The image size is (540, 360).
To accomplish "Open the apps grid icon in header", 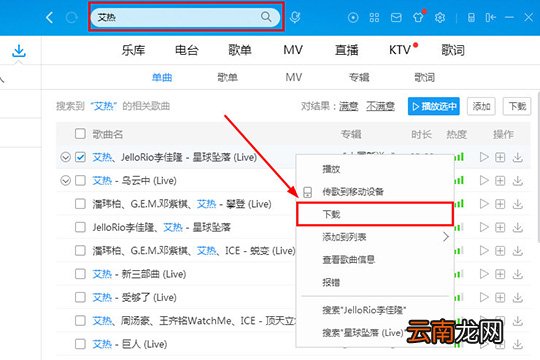I will [374, 17].
